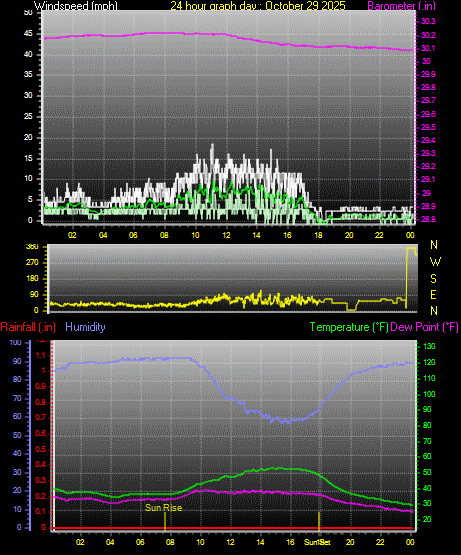Click the '35' value on windspeed axis
461x555 pixels.
28,74
